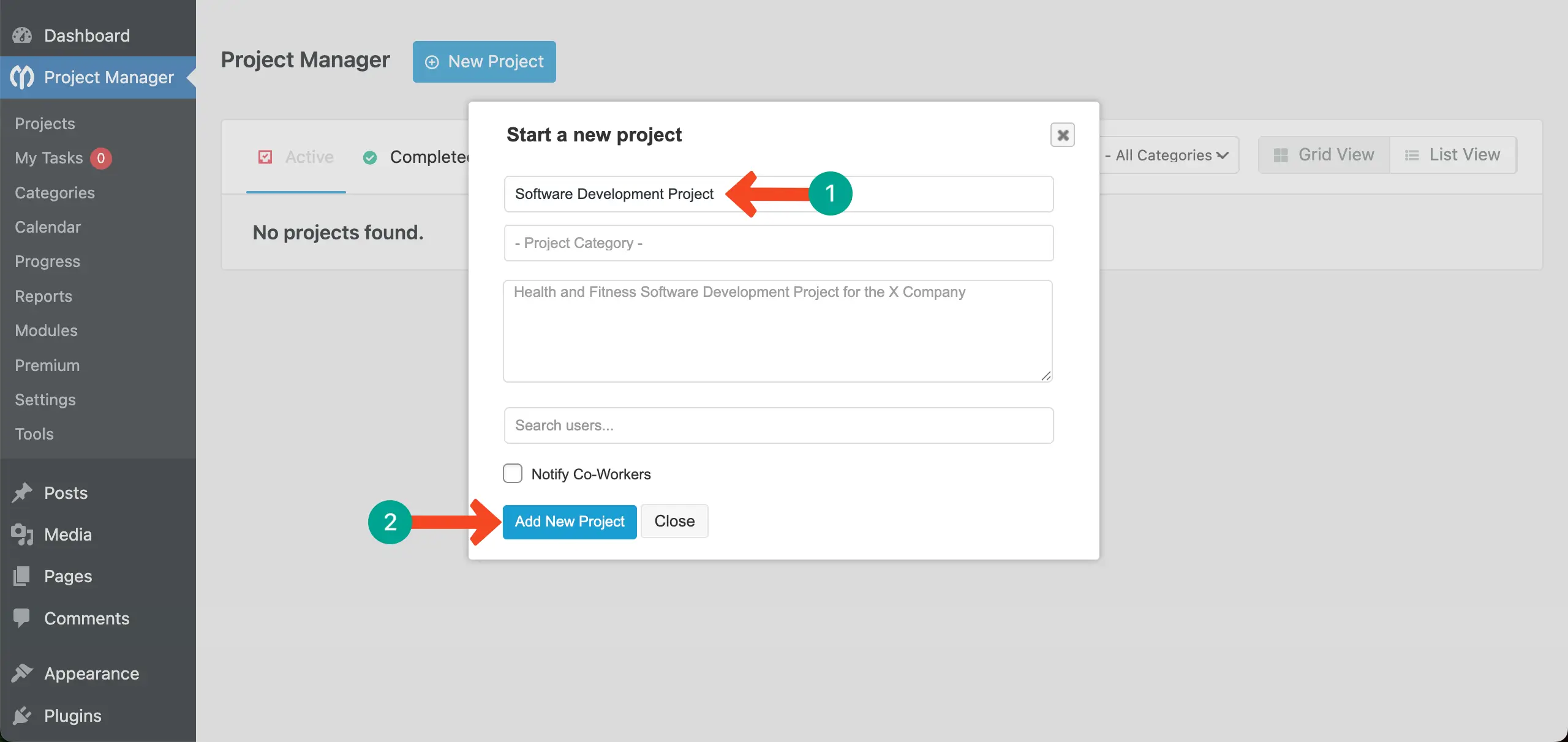Select Reports from the sidebar
1568x742 pixels.
[x=43, y=296]
